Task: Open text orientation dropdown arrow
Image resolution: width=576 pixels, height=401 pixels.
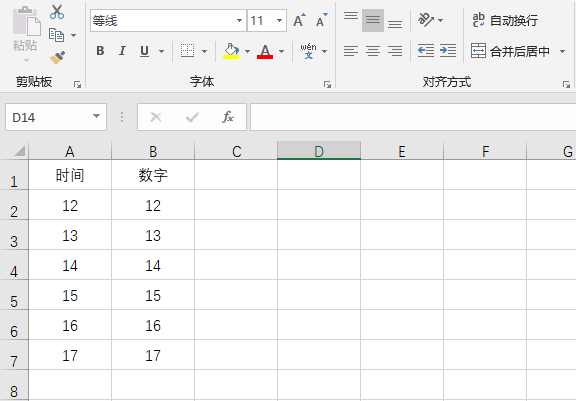Action: click(x=440, y=20)
